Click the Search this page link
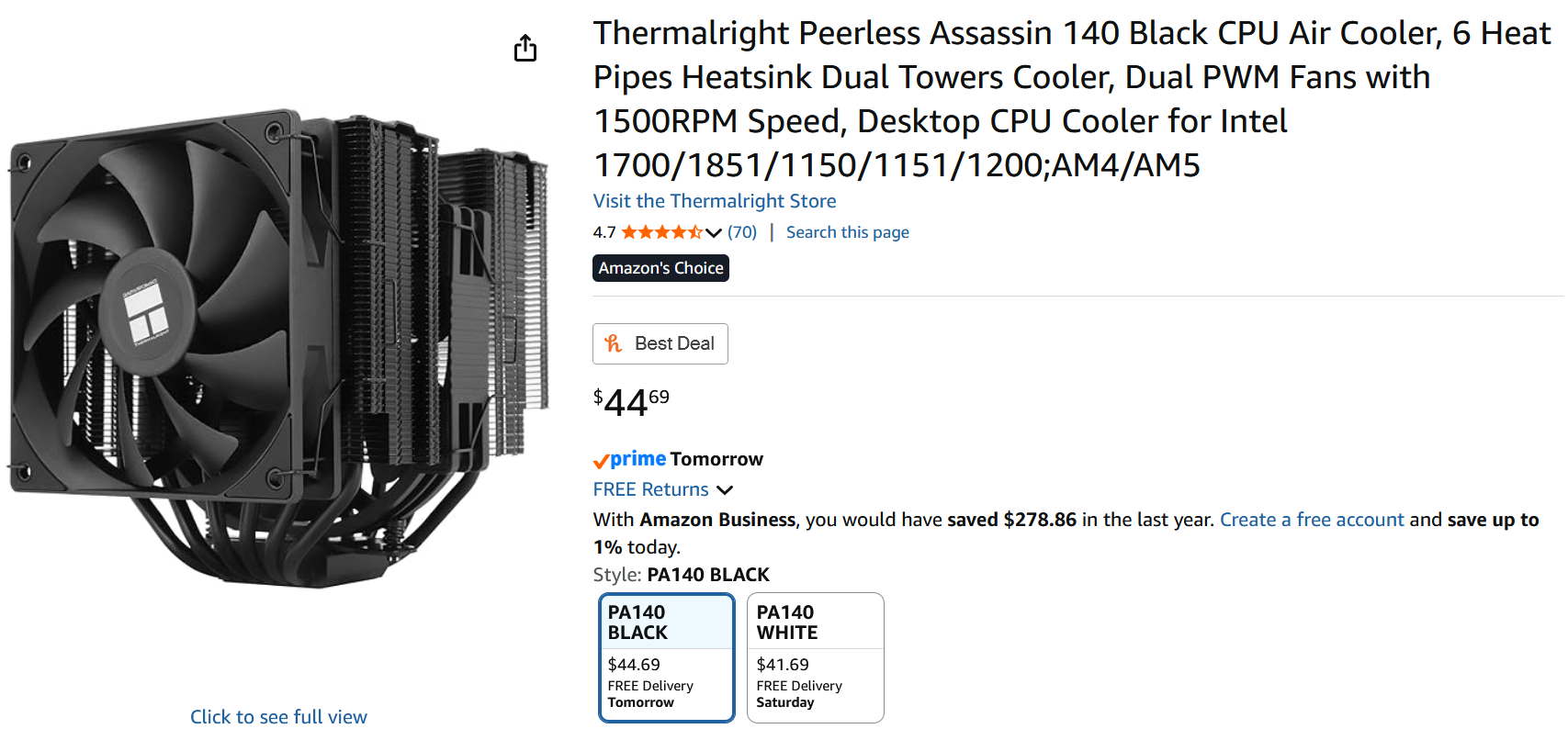The height and width of the screenshot is (740, 1568). tap(847, 232)
